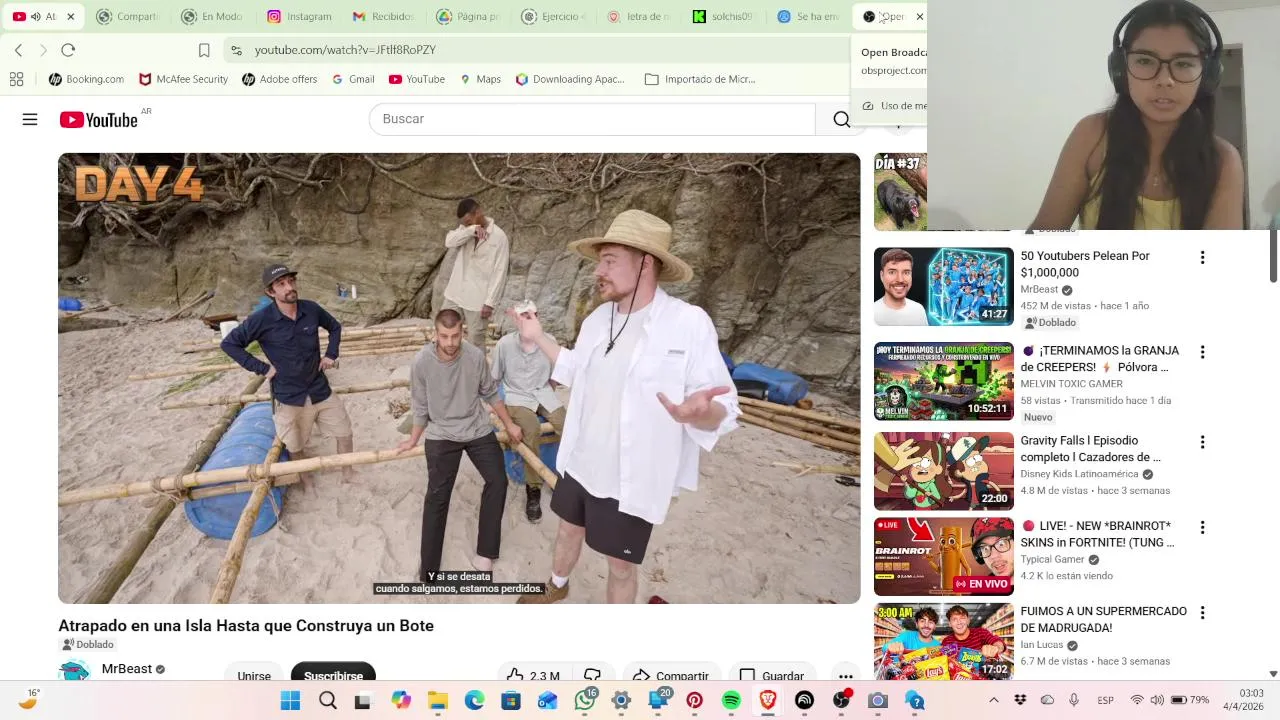The height and width of the screenshot is (720, 1280).
Task: Open the McAfee Security bookmark
Action: point(183,79)
